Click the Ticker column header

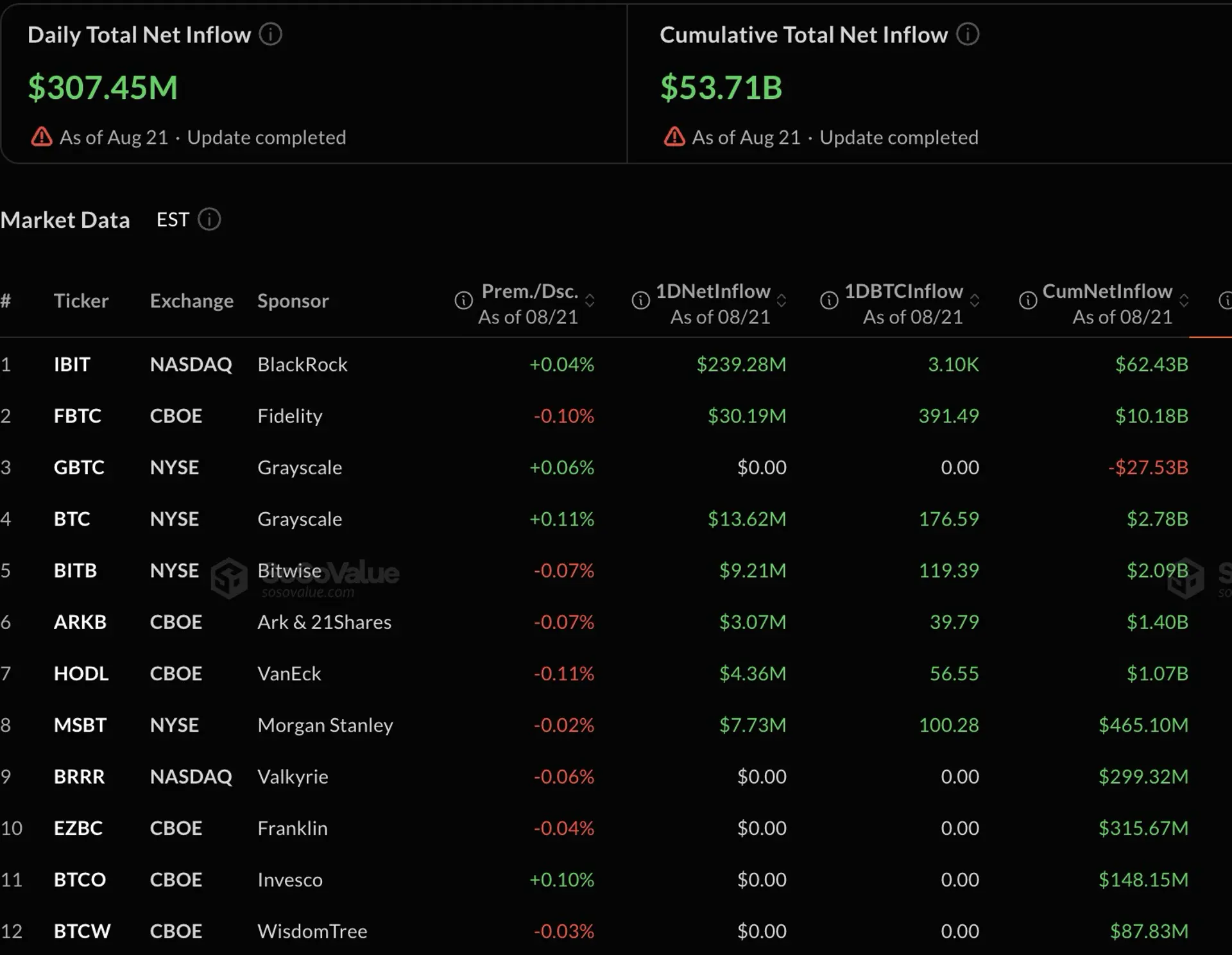pyautogui.click(x=81, y=301)
